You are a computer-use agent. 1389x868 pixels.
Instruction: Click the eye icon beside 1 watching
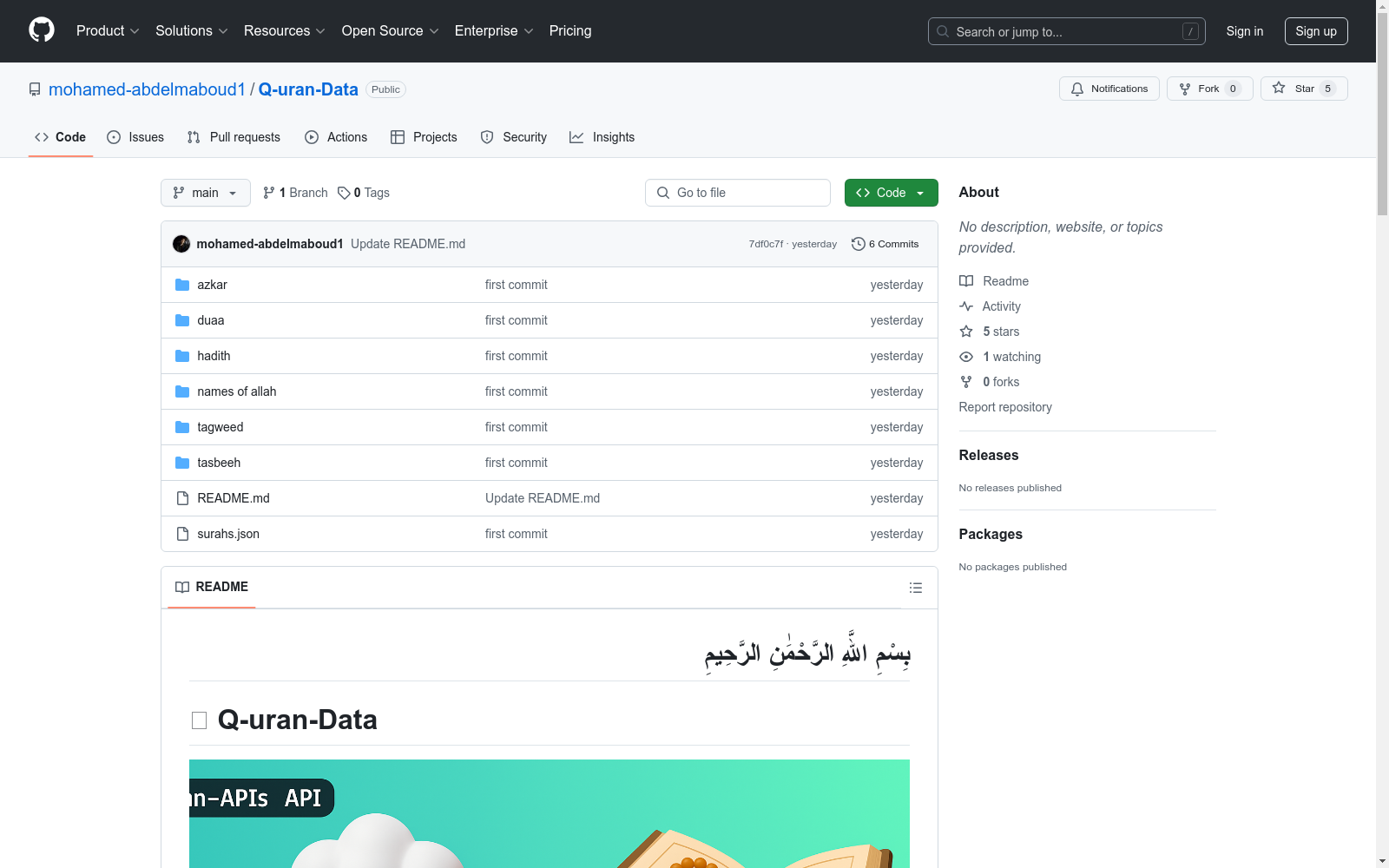(x=966, y=357)
